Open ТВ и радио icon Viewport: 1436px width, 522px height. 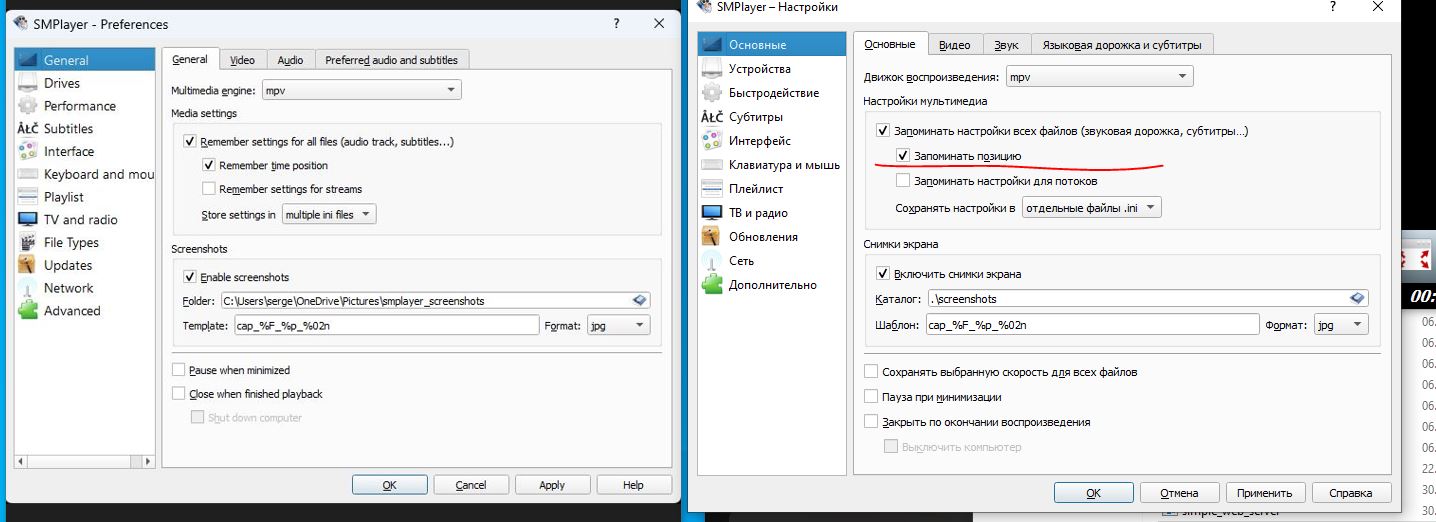(712, 212)
